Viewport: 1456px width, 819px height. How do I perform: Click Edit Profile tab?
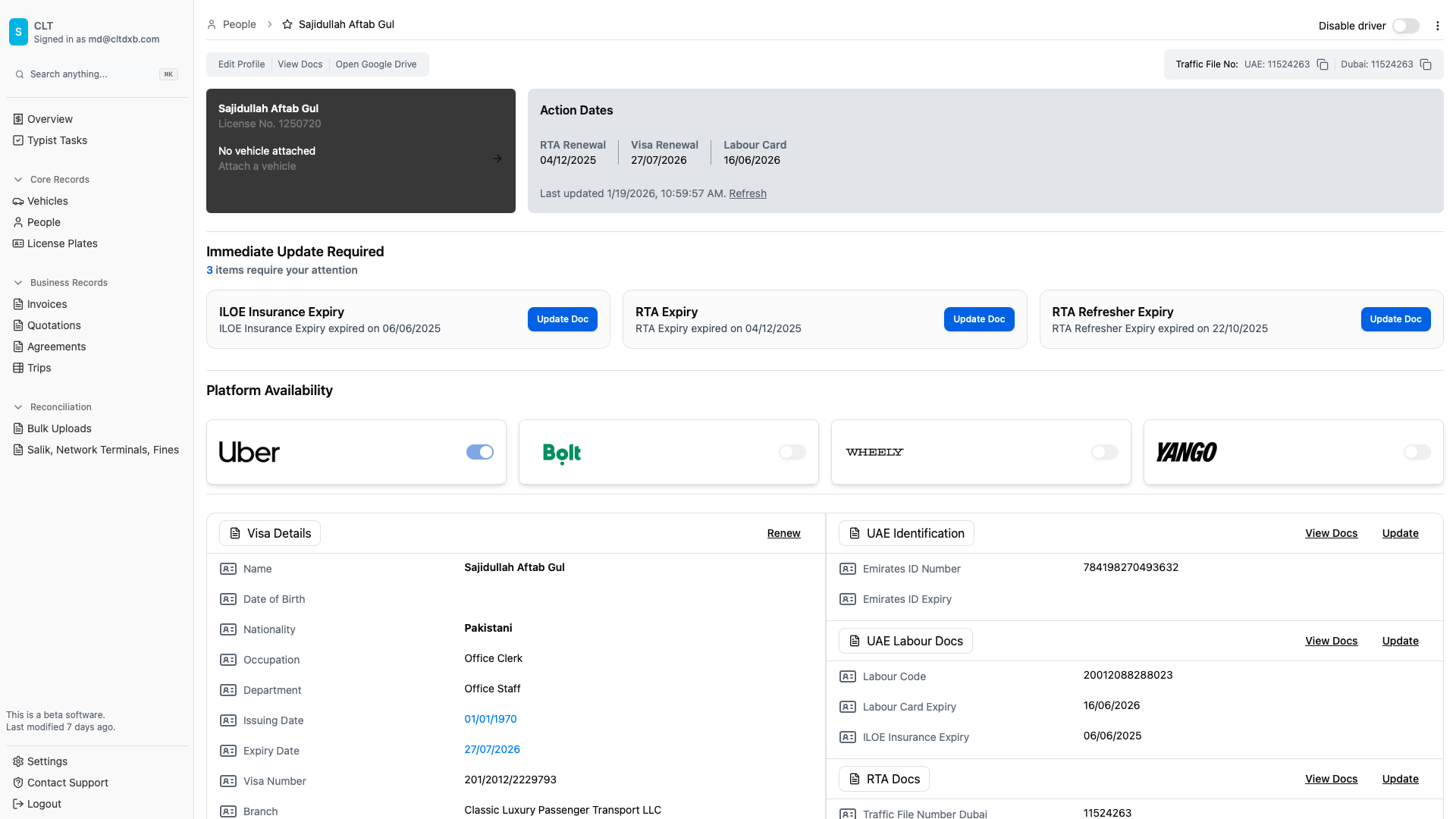point(241,64)
